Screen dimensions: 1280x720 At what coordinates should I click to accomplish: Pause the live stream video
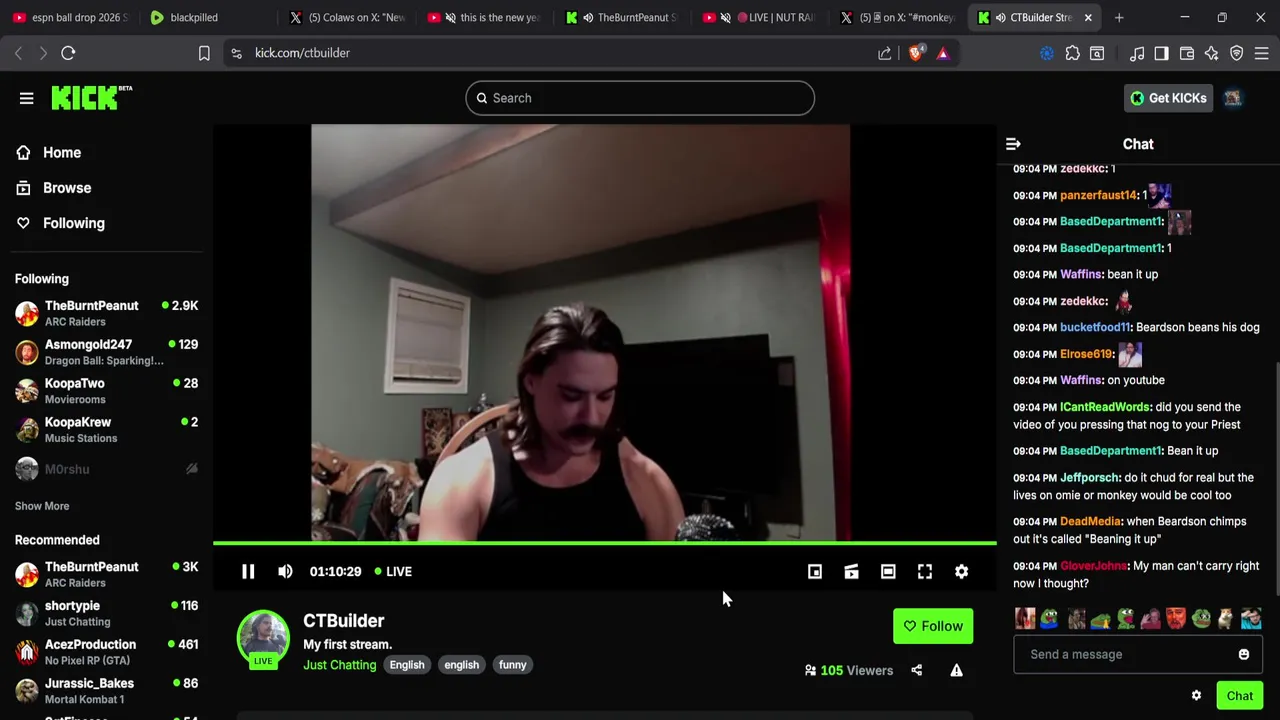point(248,571)
